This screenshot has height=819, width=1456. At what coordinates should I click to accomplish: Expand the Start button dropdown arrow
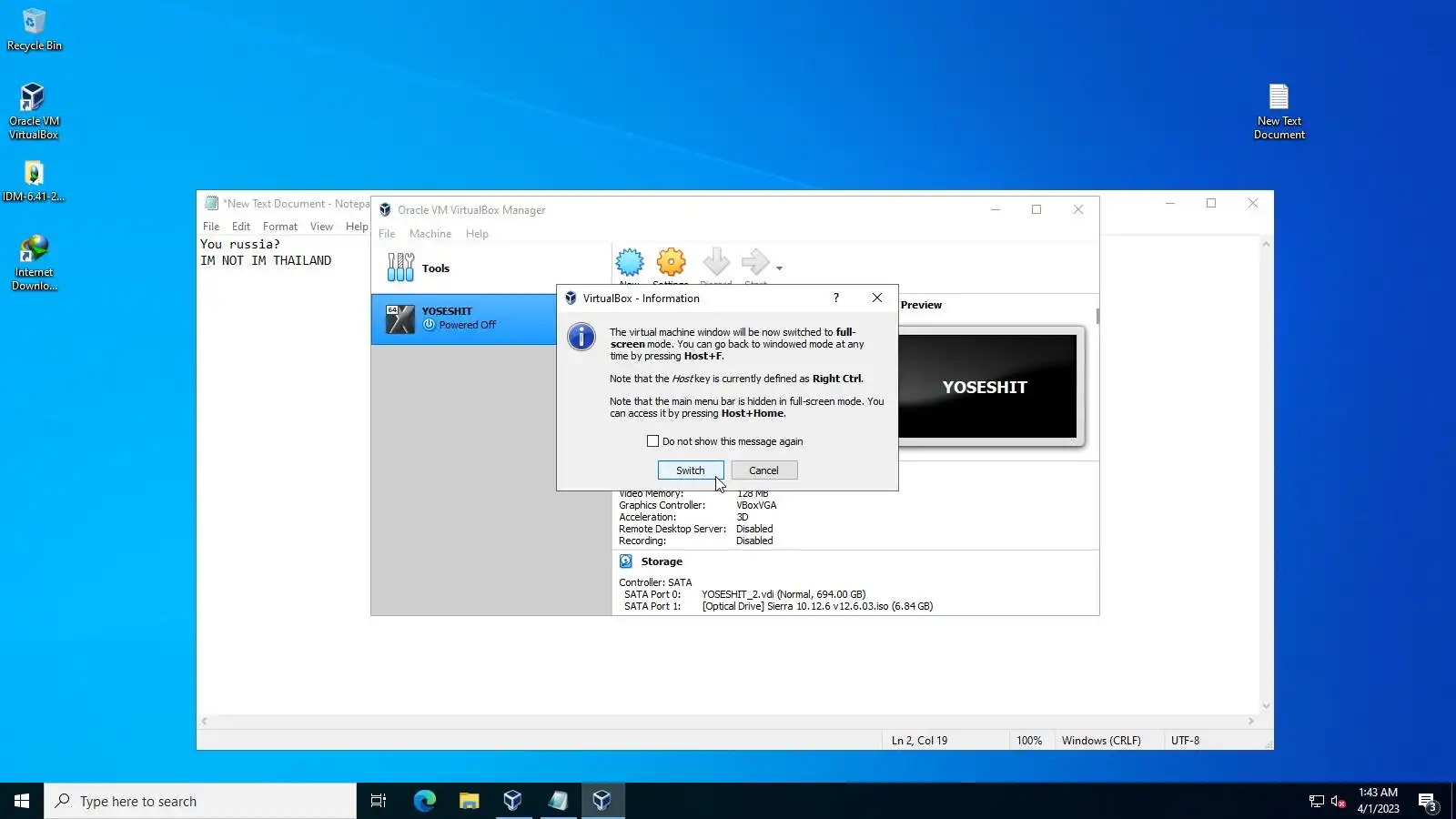point(779,268)
